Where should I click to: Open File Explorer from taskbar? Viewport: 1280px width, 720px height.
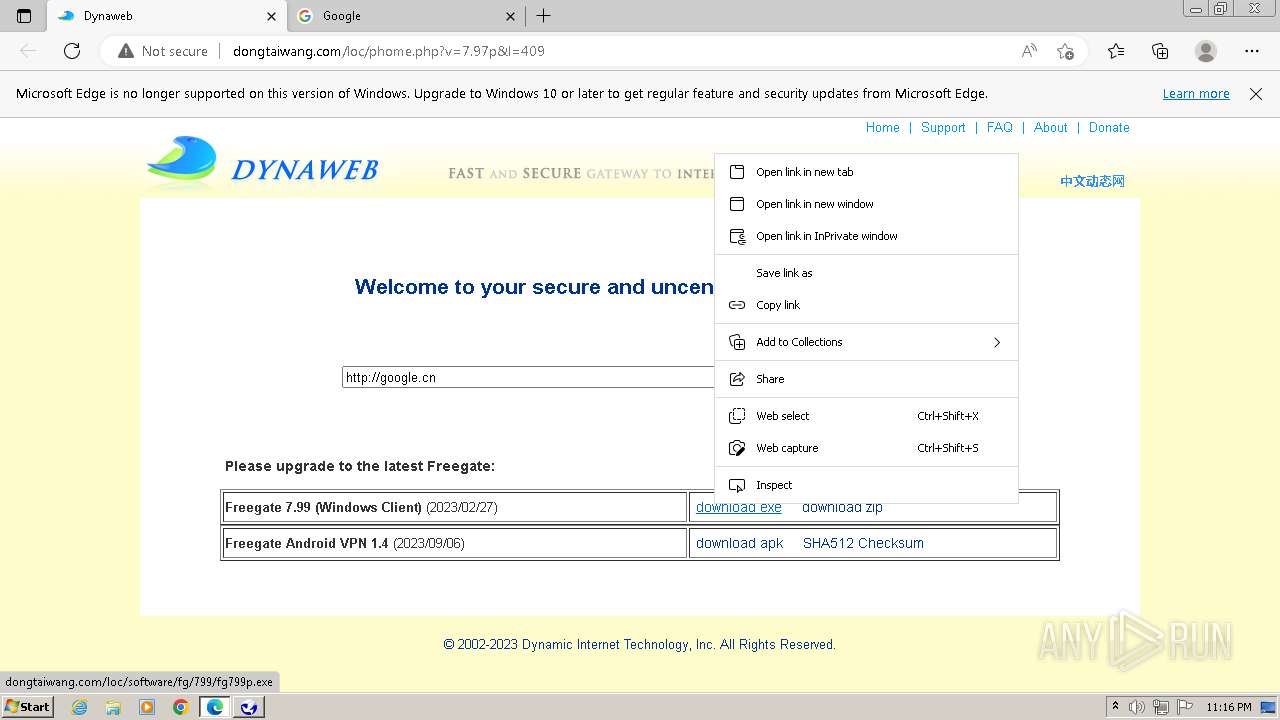(113, 707)
